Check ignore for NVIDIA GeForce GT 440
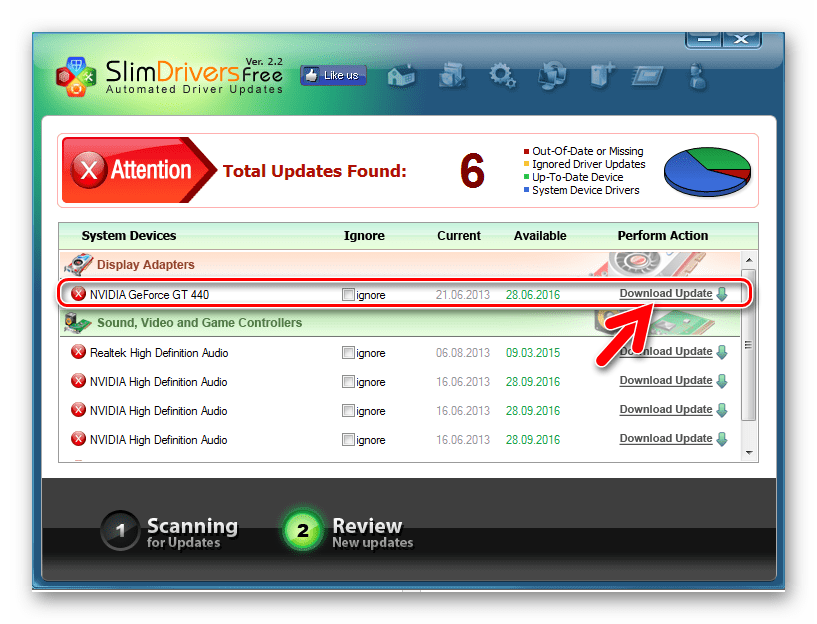Screen dimensions: 817x624 pos(348,295)
